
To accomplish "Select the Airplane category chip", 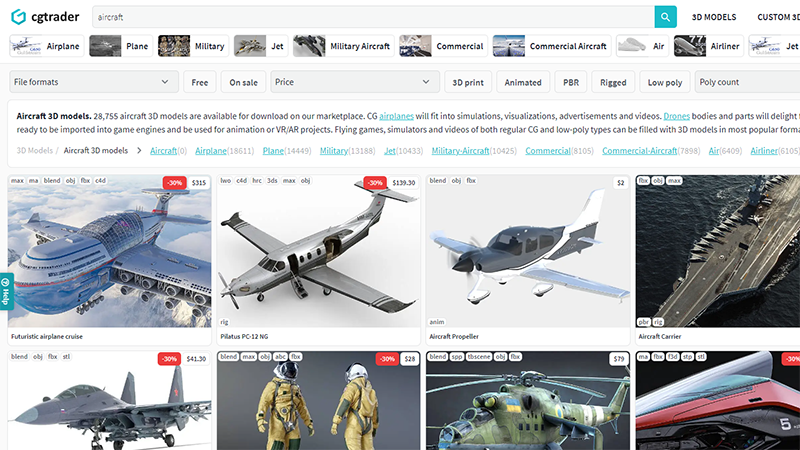I will click(46, 46).
